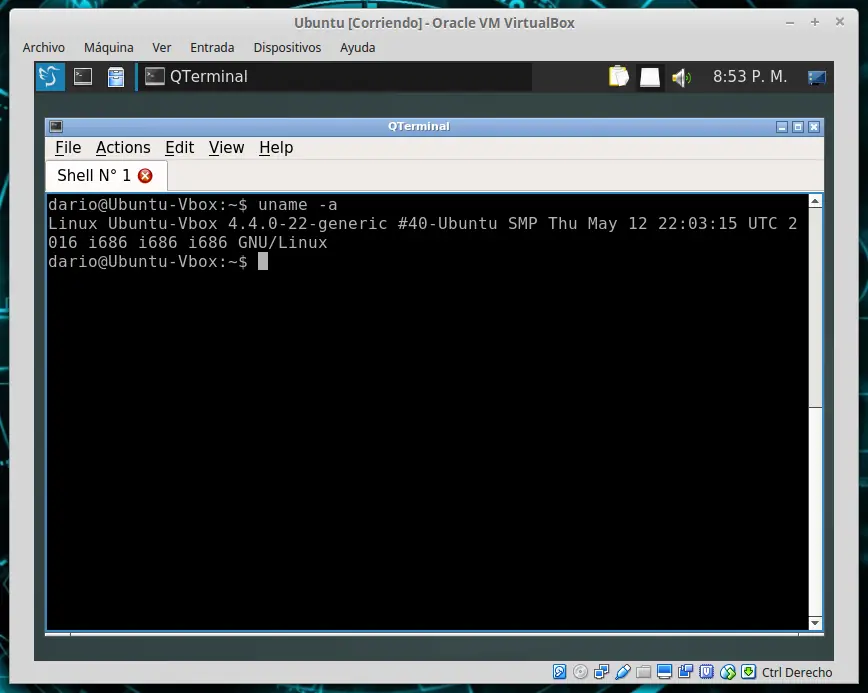Click the 'Ctrl Derecho' host key label
This screenshot has height=693, width=868.
click(x=797, y=673)
